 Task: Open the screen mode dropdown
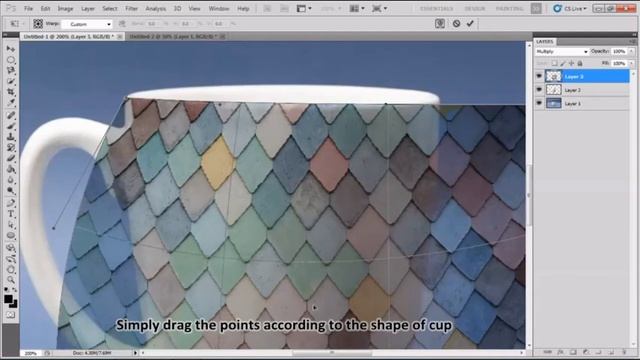coord(380,8)
